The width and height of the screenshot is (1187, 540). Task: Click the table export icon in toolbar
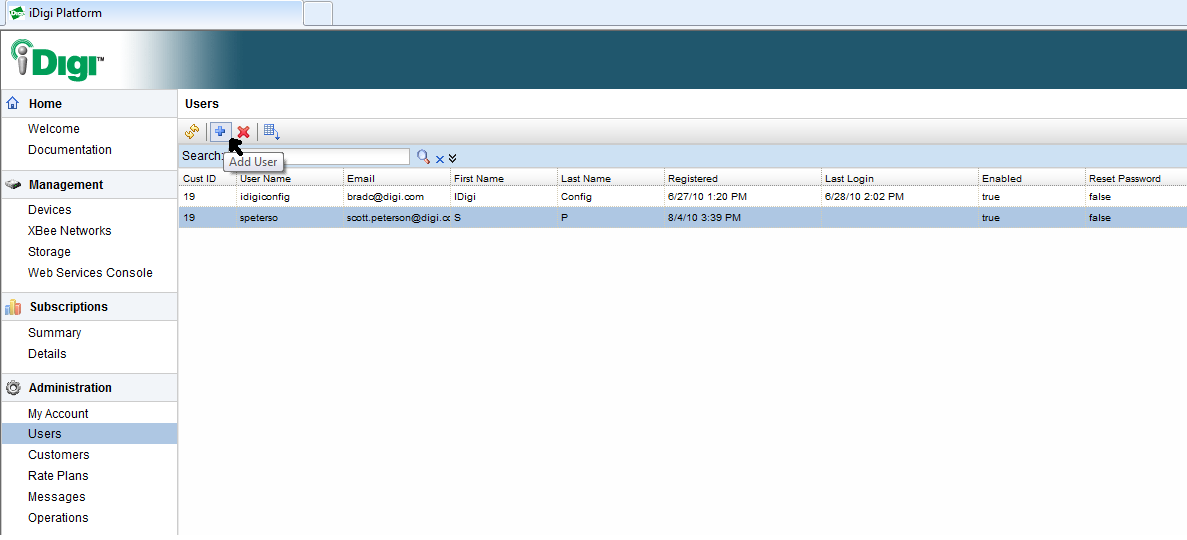(x=271, y=131)
